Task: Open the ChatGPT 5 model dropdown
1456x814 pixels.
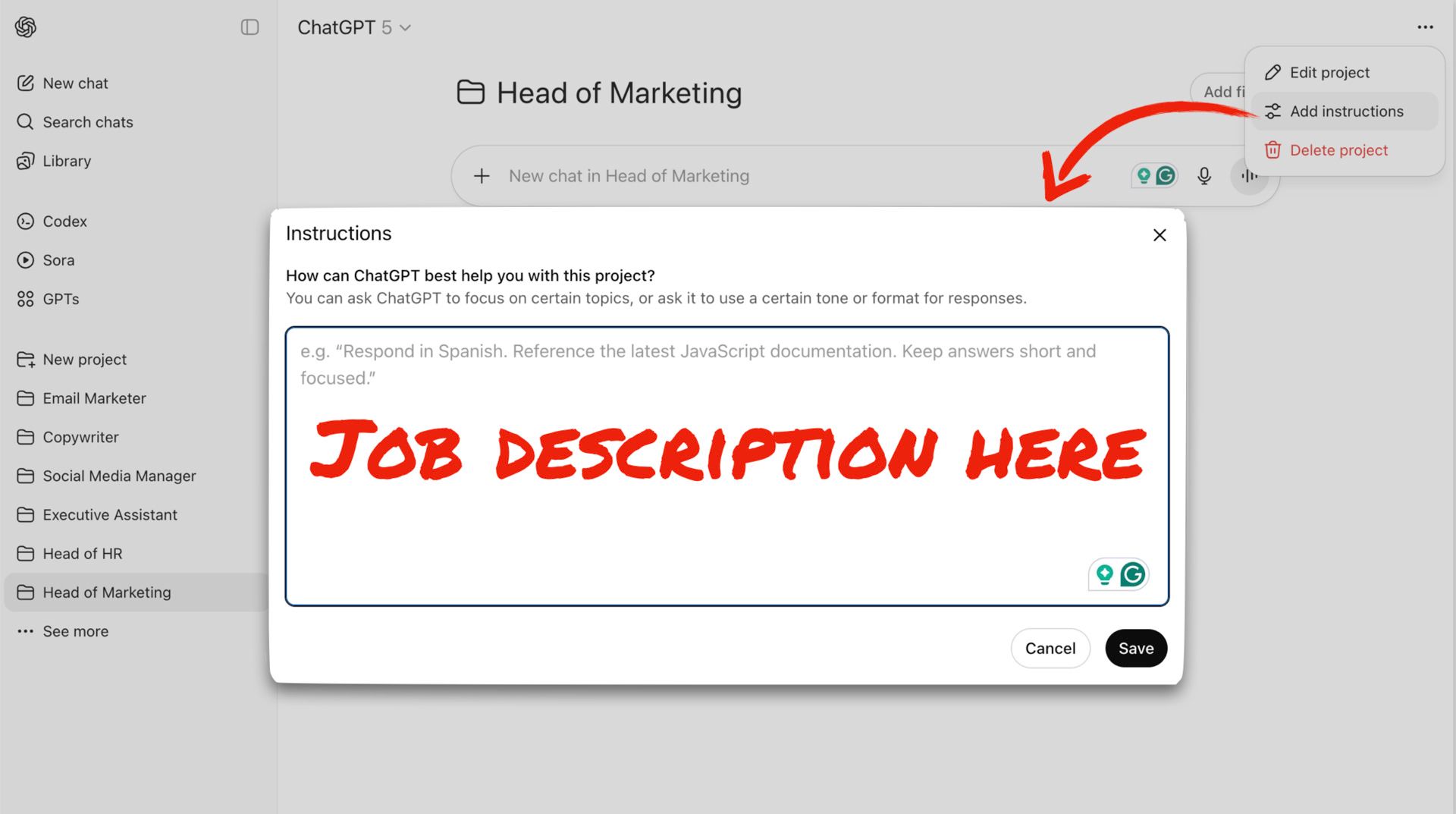Action: coord(354,27)
